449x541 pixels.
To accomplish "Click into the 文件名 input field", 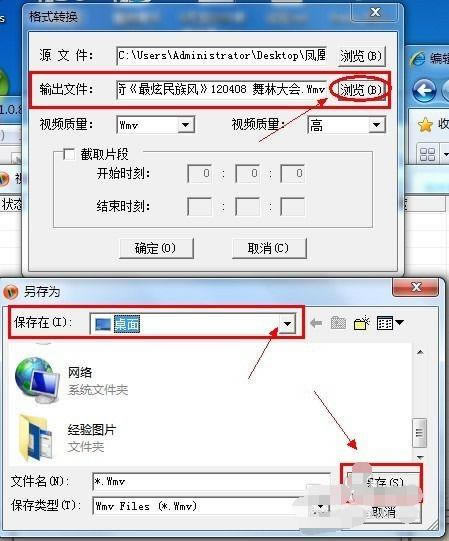I will [x=211, y=482].
